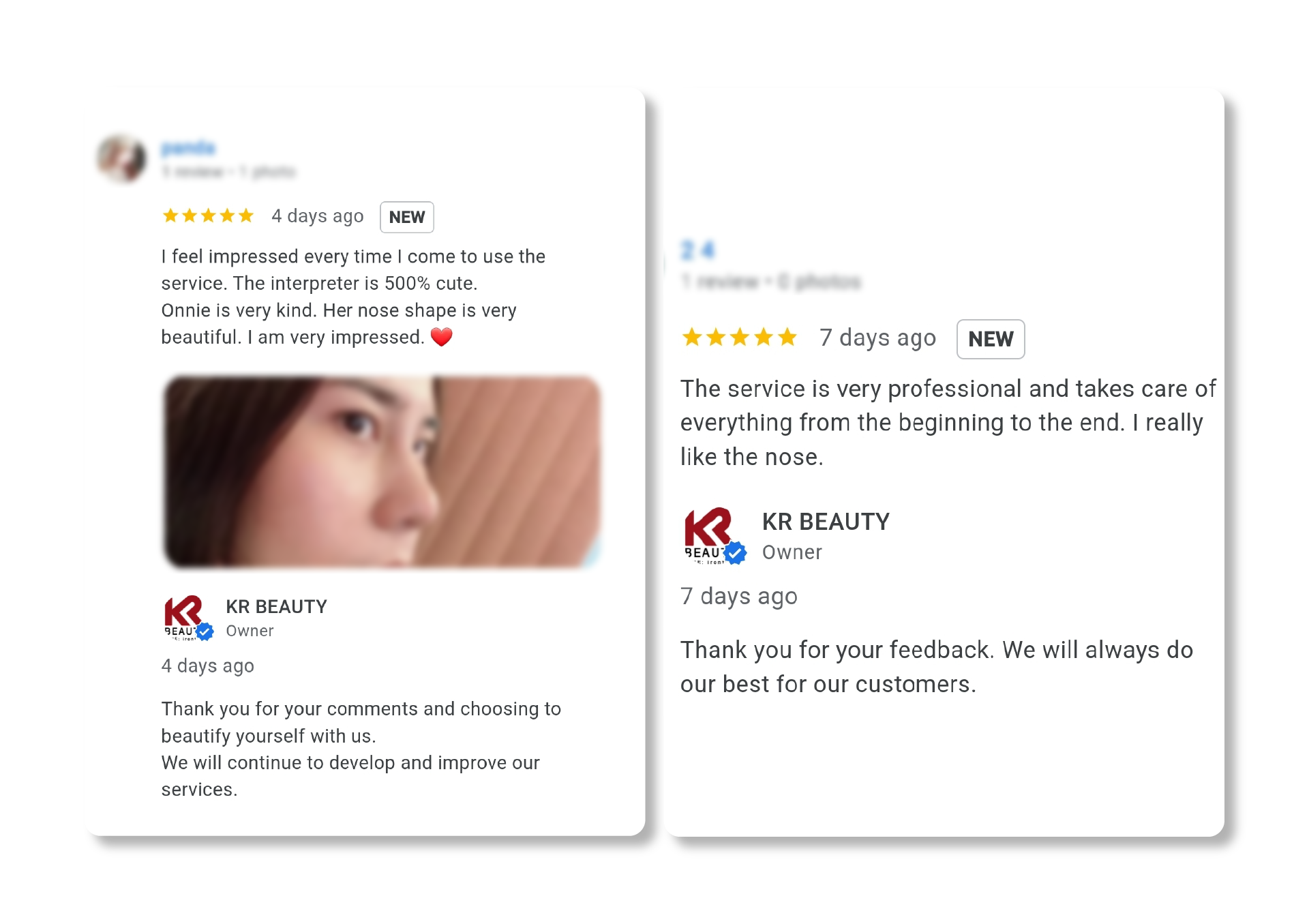Click the blurred reviewer avatar in the left review

[x=121, y=158]
